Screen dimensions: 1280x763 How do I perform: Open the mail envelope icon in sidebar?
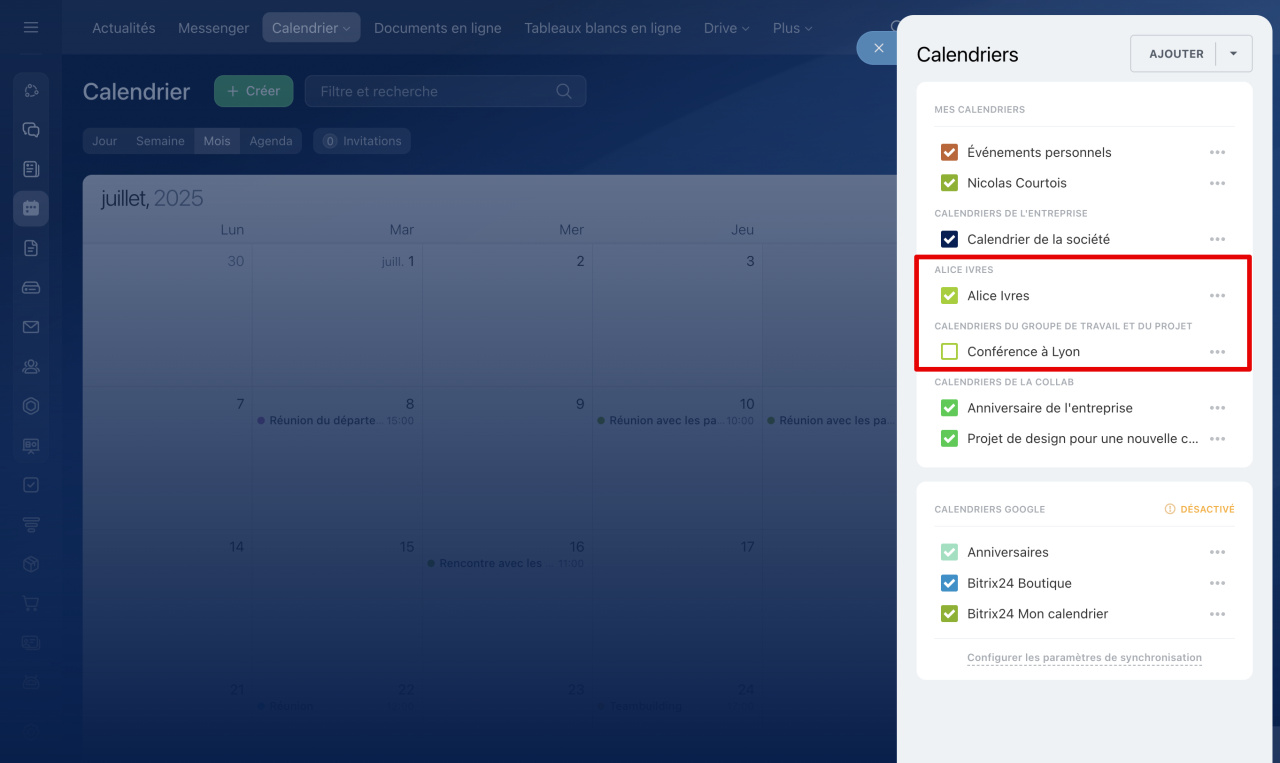[x=31, y=327]
